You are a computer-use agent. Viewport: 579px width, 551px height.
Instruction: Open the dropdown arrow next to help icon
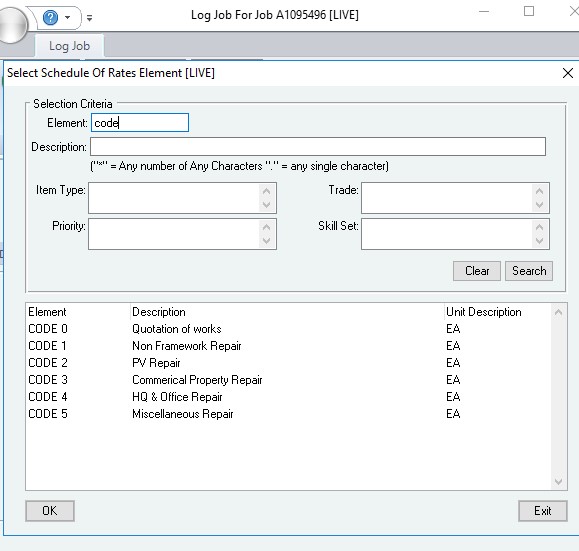pyautogui.click(x=68, y=17)
